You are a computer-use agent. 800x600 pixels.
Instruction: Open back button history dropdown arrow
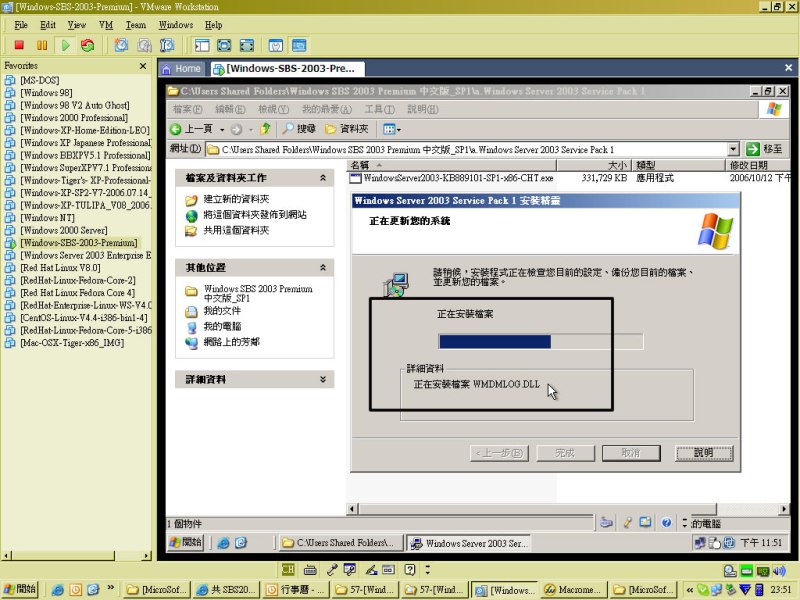click(222, 130)
